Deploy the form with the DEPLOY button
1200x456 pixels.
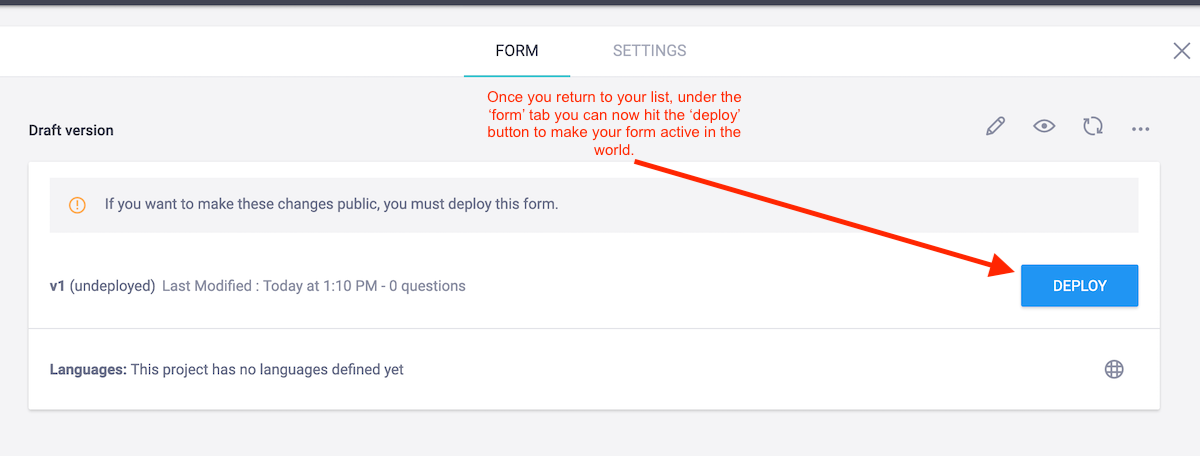(1080, 286)
